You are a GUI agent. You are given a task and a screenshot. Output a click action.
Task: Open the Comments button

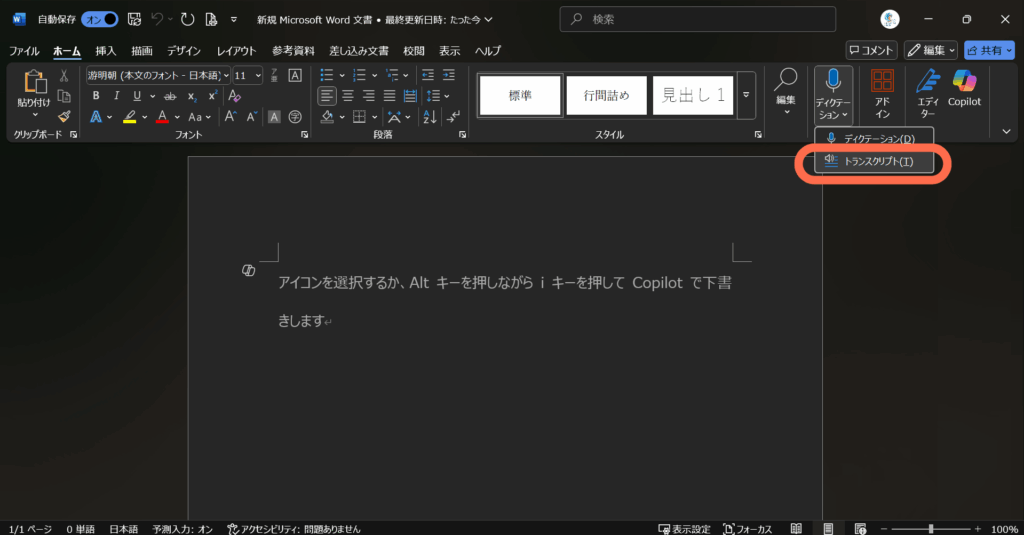pos(871,50)
